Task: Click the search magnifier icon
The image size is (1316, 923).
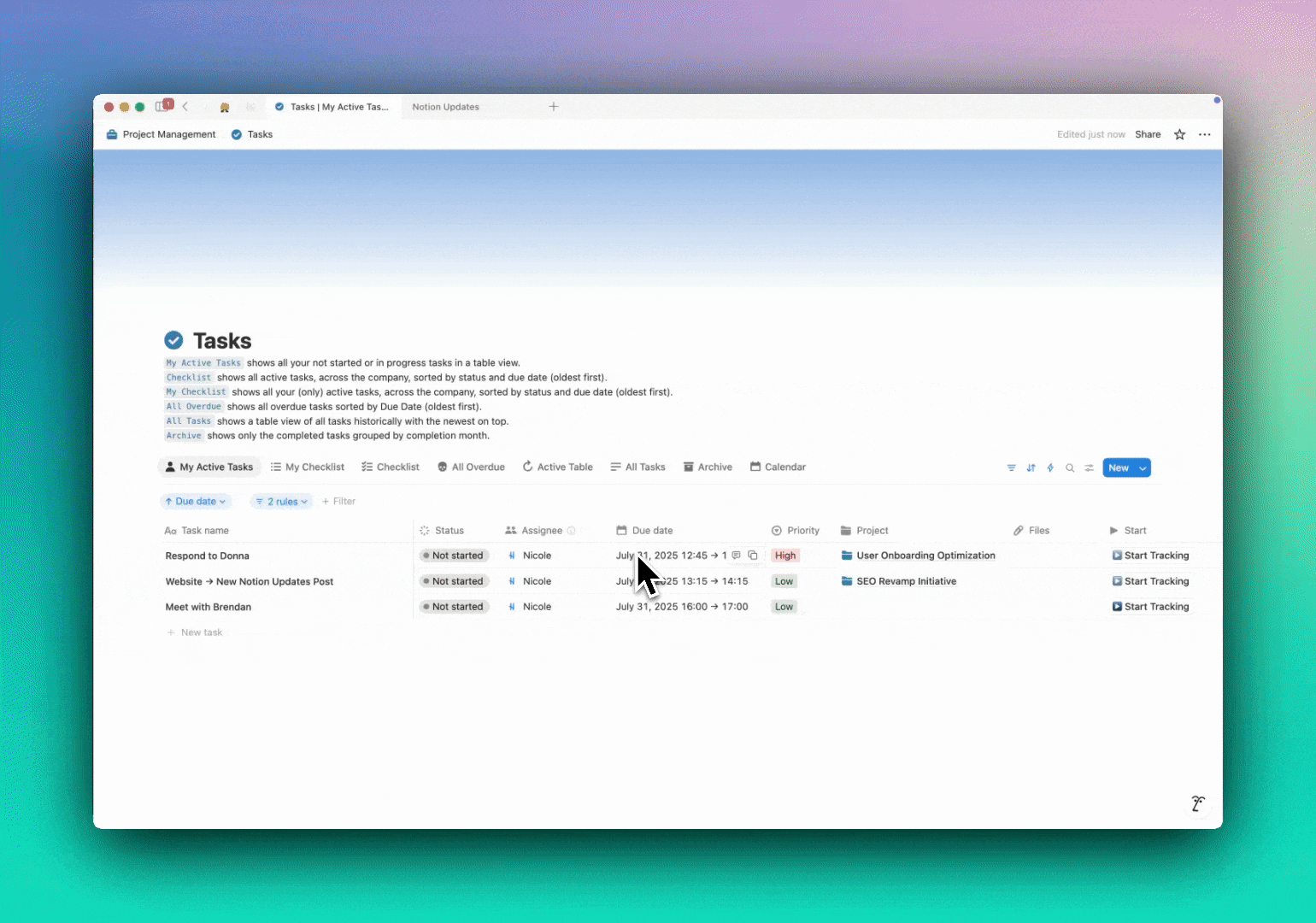Action: [1070, 468]
